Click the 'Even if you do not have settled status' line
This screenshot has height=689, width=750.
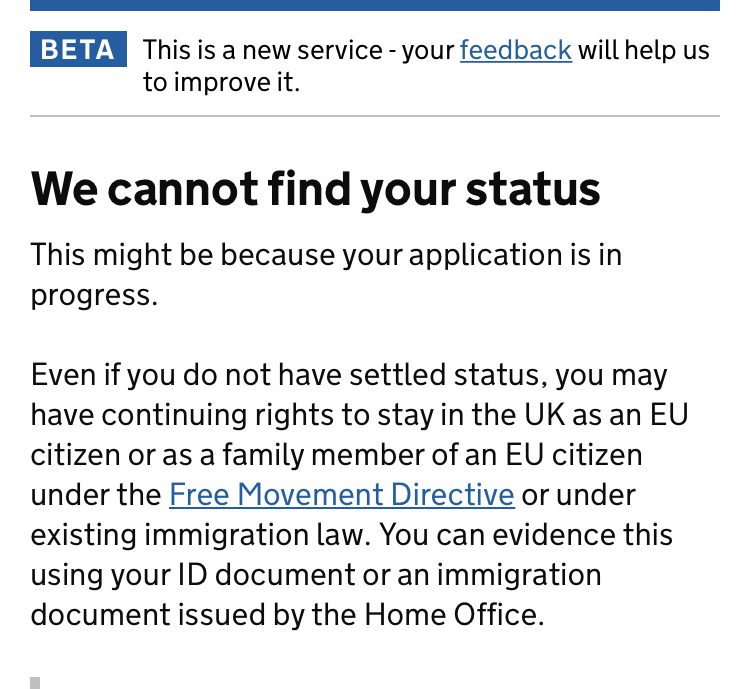pyautogui.click(x=349, y=376)
